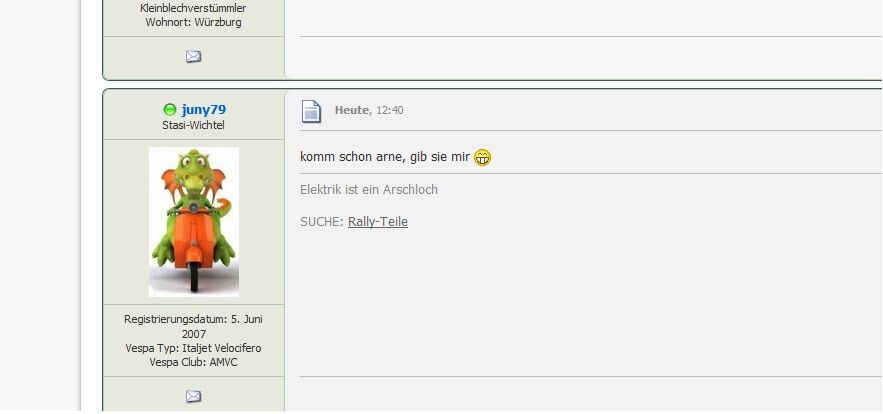This screenshot has width=883, height=414.
Task: Click the green online status icon
Action: tap(170, 109)
